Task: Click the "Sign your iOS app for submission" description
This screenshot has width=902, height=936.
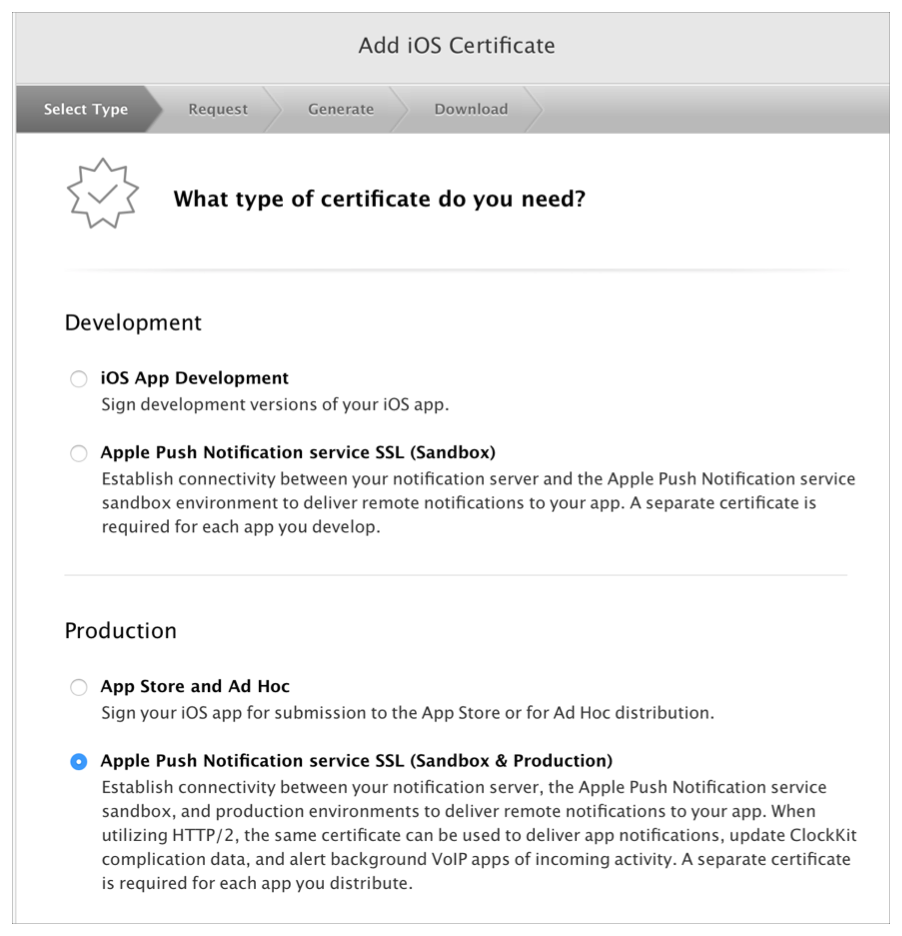Action: click(x=407, y=713)
